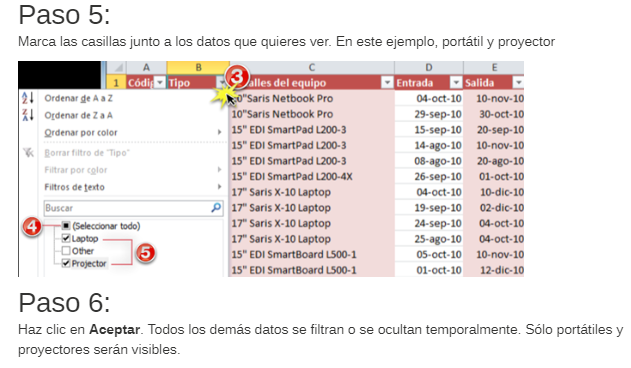Click the Salida cell 30-oct-10
The height and width of the screenshot is (368, 631).
494,114
